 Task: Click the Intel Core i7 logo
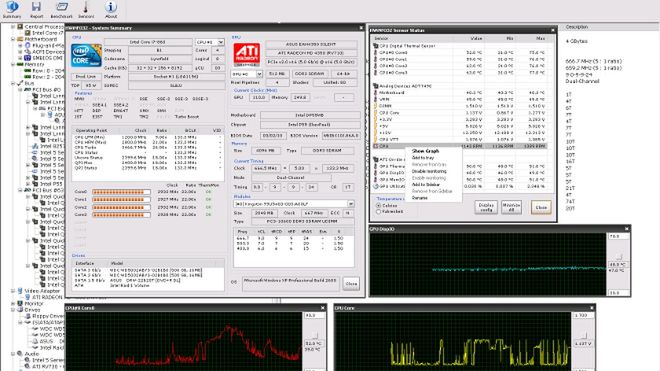point(86,55)
